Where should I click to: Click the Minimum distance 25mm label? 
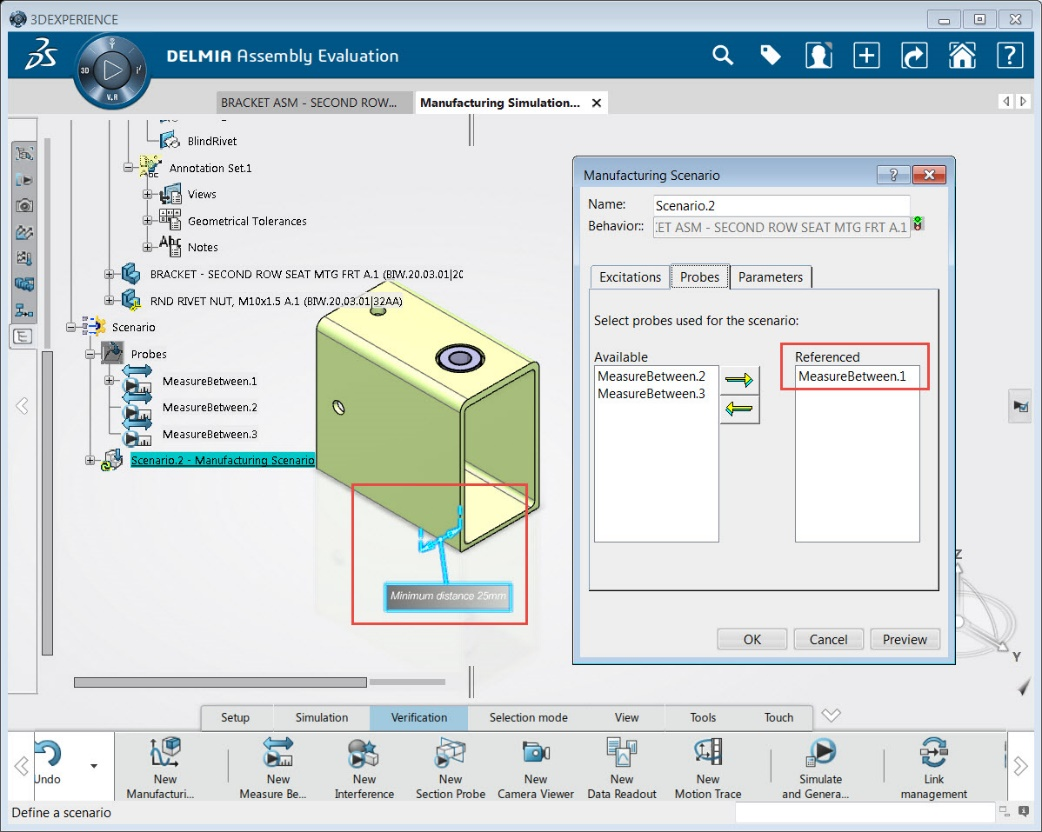pos(448,596)
